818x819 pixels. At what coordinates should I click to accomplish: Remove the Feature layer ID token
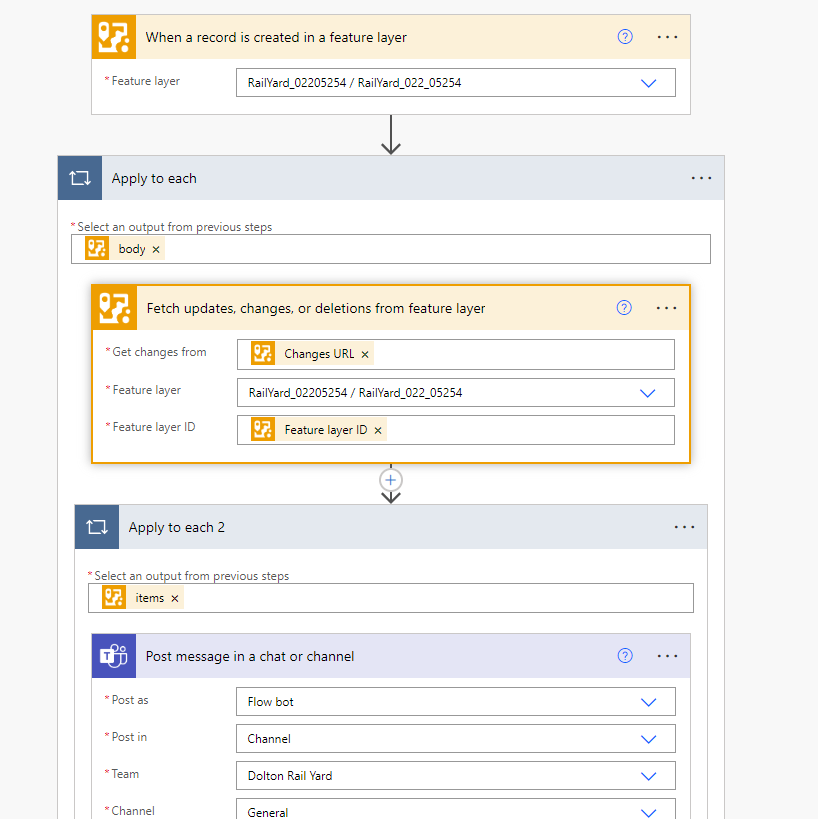[x=378, y=430]
